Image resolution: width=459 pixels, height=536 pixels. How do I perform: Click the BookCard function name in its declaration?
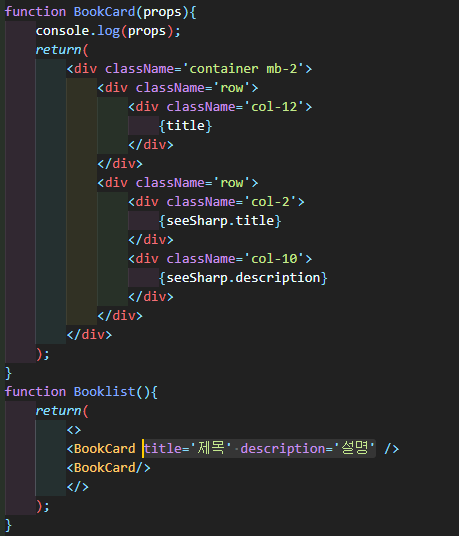105,12
